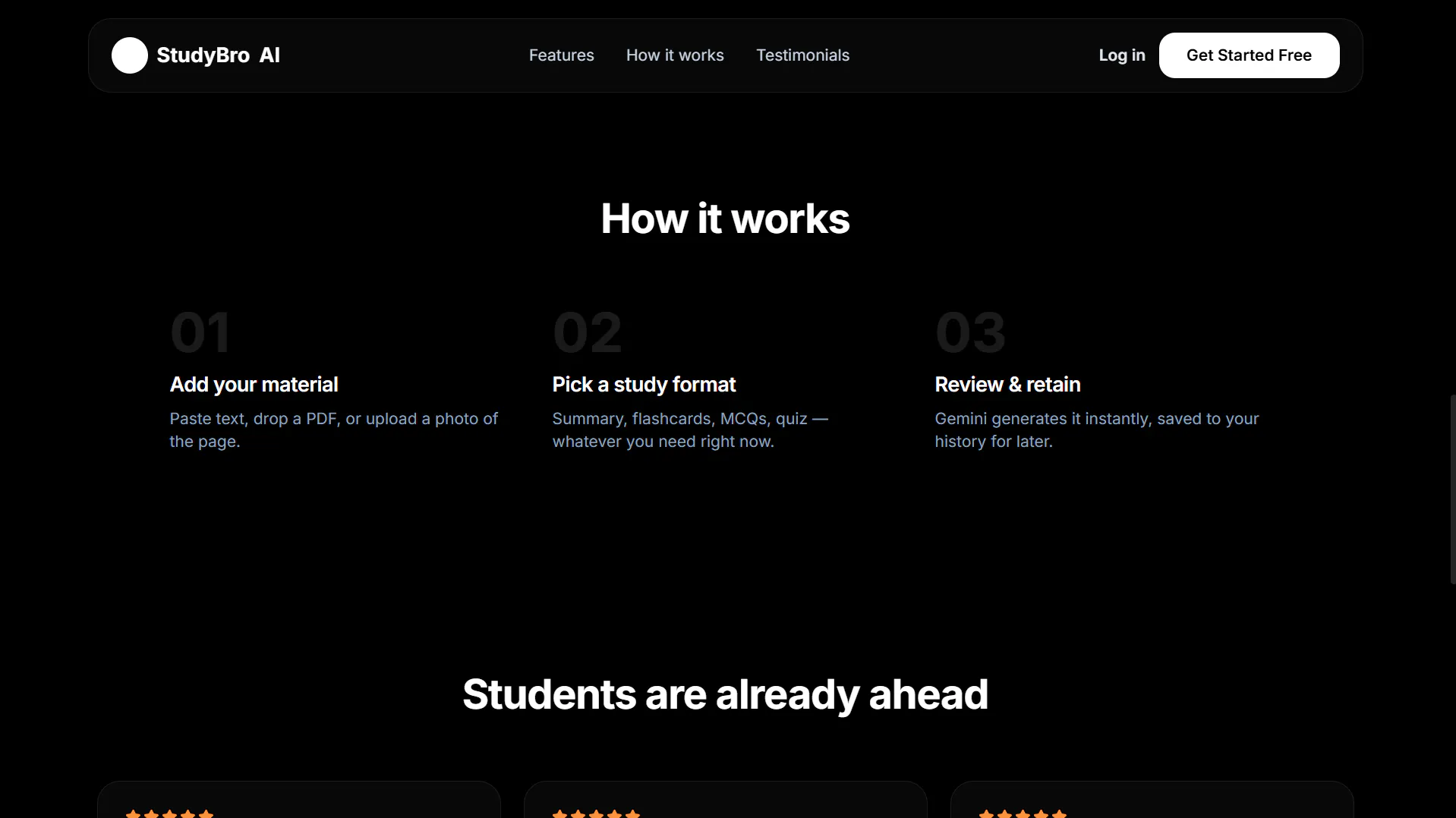1456x818 pixels.
Task: Click the "Review & retain" heading
Action: point(1007,385)
